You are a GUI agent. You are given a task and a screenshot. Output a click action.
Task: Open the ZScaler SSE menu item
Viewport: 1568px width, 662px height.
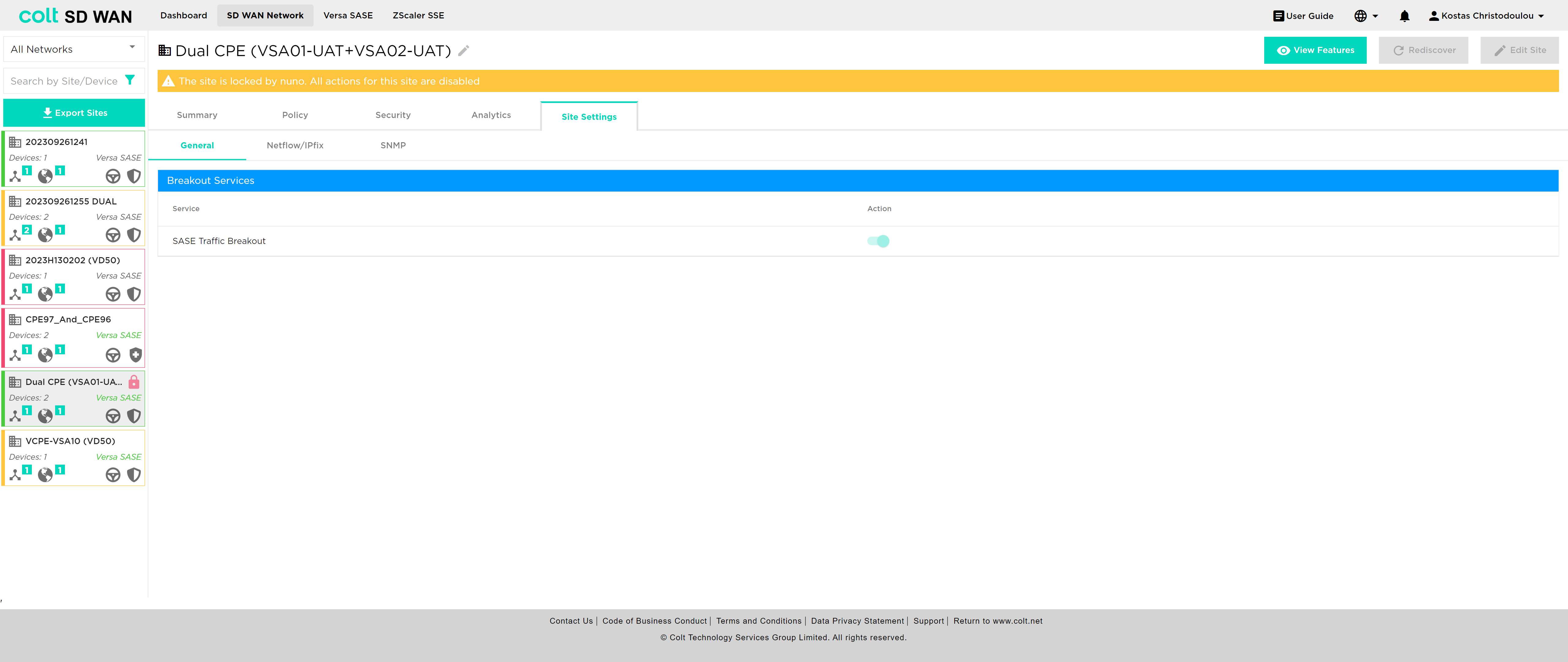(418, 15)
